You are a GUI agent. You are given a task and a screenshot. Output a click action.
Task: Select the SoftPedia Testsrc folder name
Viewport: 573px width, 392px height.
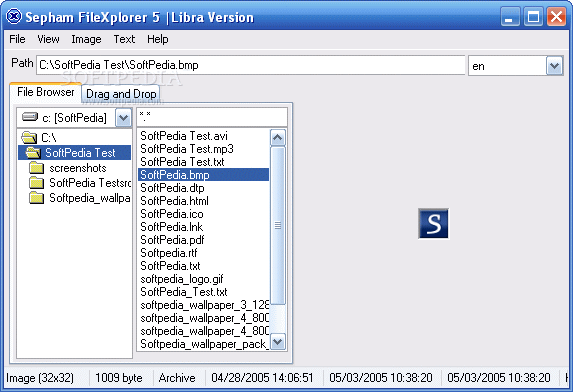(90, 183)
